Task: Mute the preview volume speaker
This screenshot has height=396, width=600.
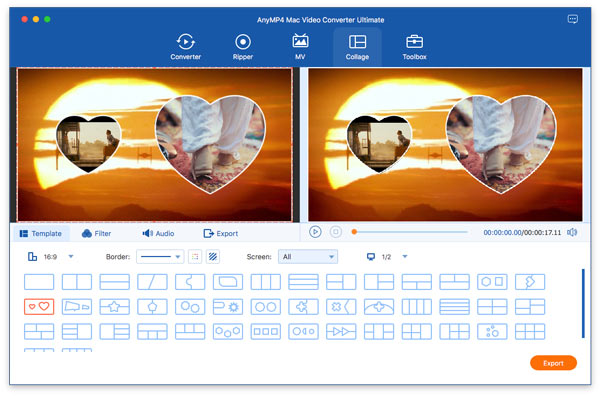Action: coord(572,232)
